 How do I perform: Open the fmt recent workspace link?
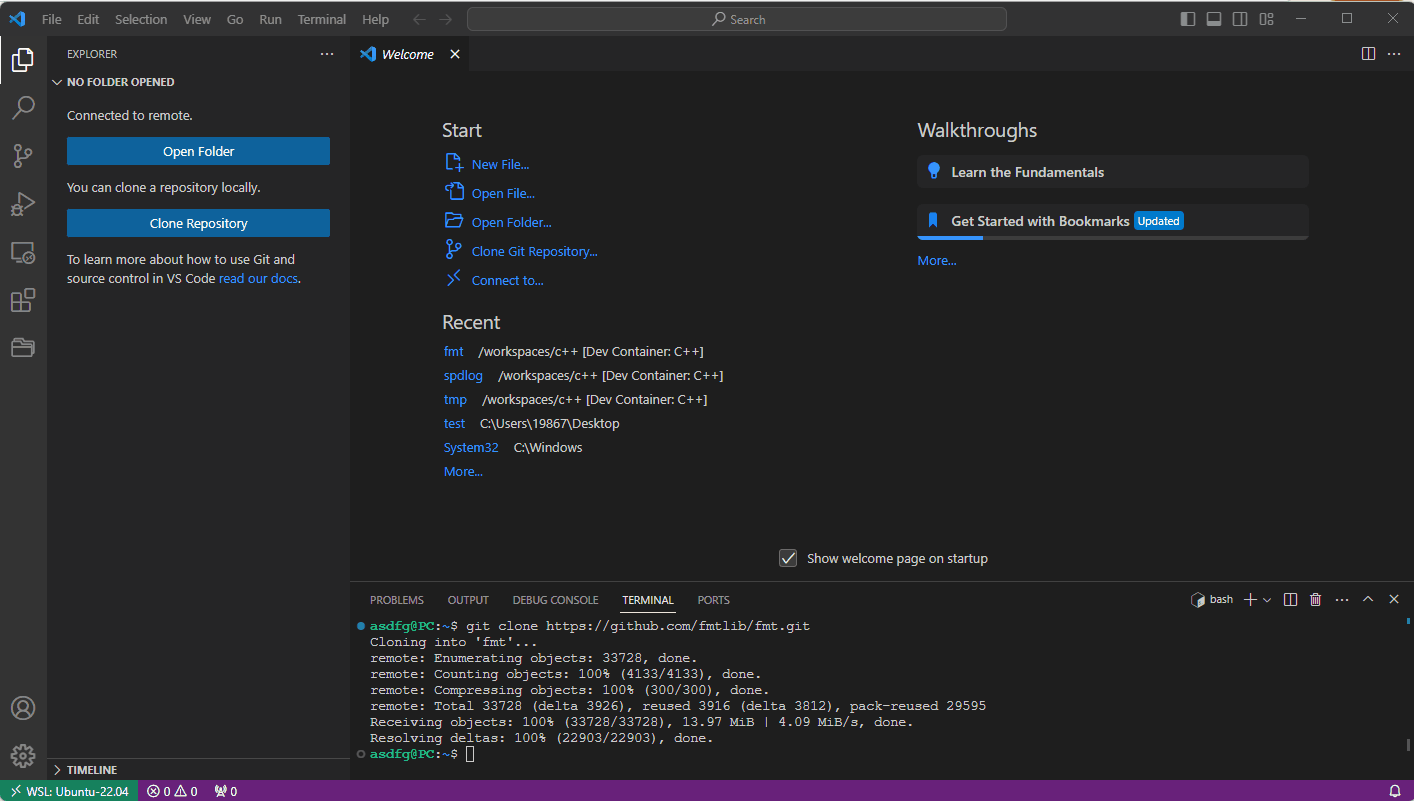pyautogui.click(x=453, y=351)
